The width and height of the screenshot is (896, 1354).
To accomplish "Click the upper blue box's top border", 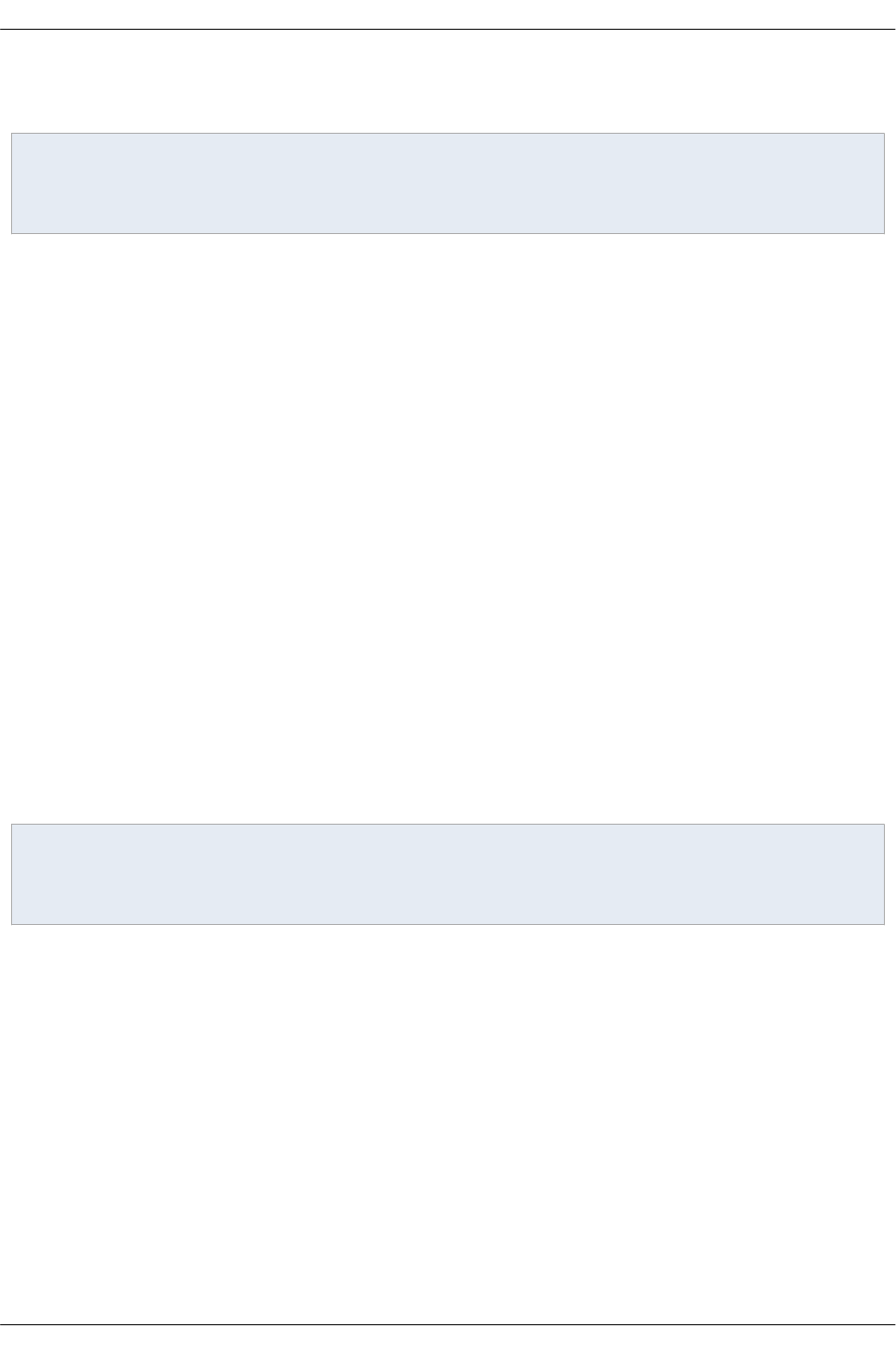I will tap(448, 133).
